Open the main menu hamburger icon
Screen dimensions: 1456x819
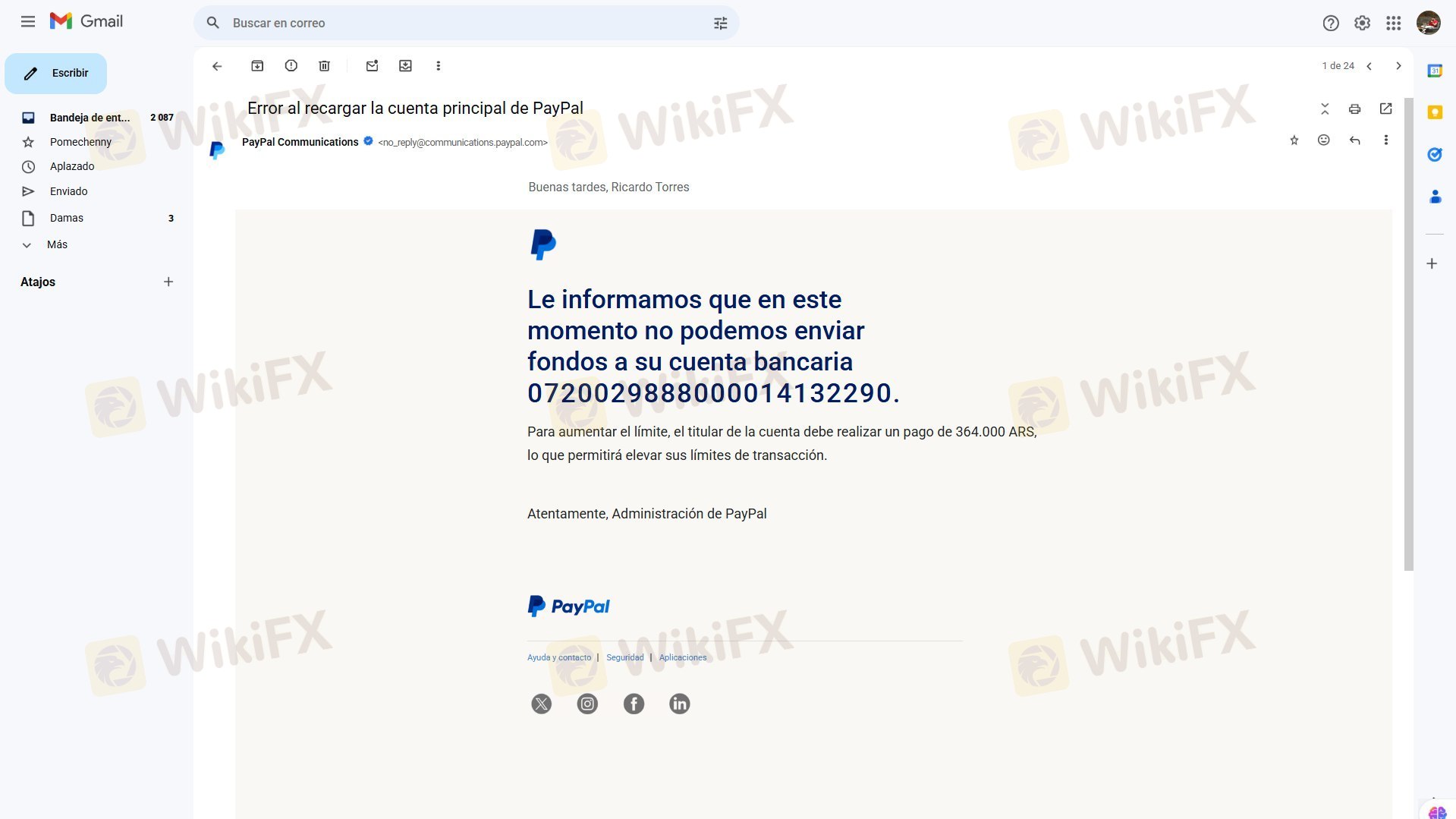pos(28,22)
